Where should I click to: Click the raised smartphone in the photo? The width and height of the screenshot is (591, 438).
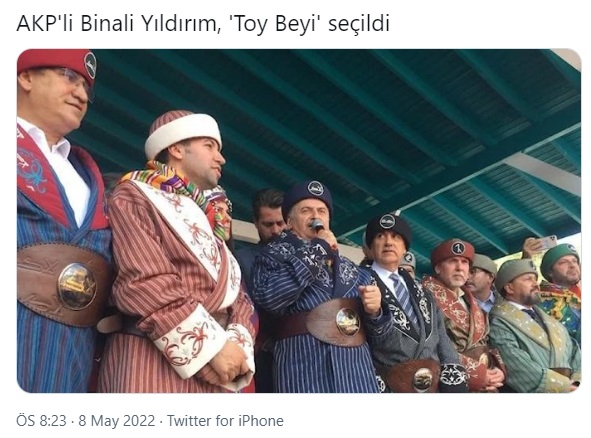tap(548, 242)
